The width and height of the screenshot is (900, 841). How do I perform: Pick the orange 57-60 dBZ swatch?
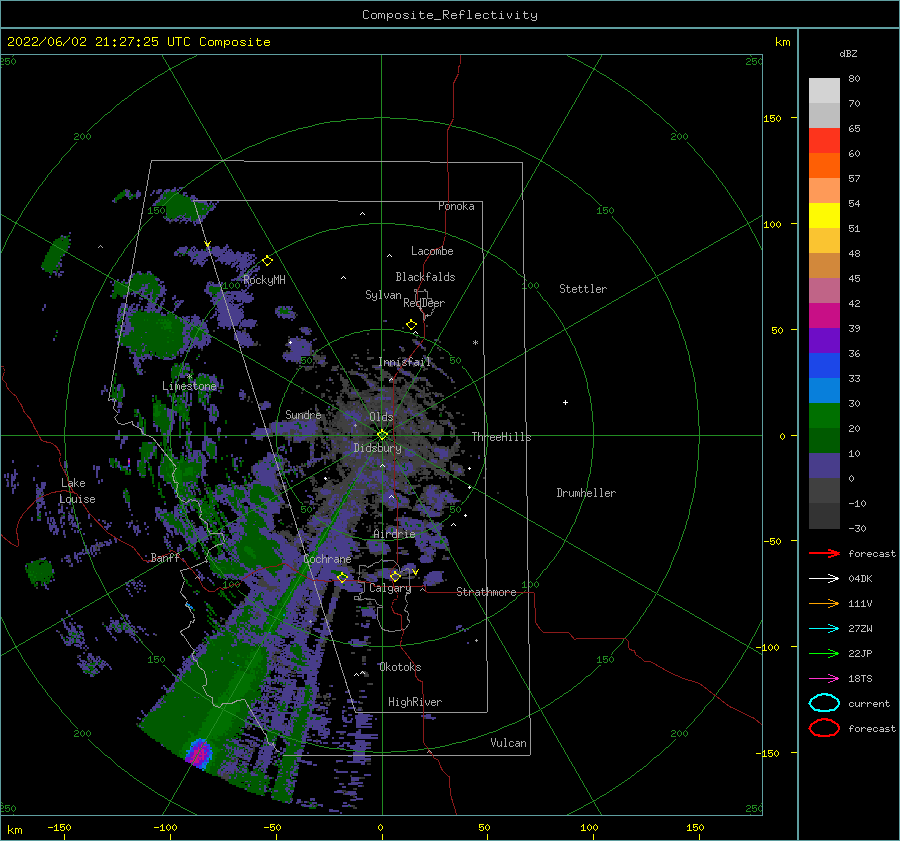[x=824, y=166]
